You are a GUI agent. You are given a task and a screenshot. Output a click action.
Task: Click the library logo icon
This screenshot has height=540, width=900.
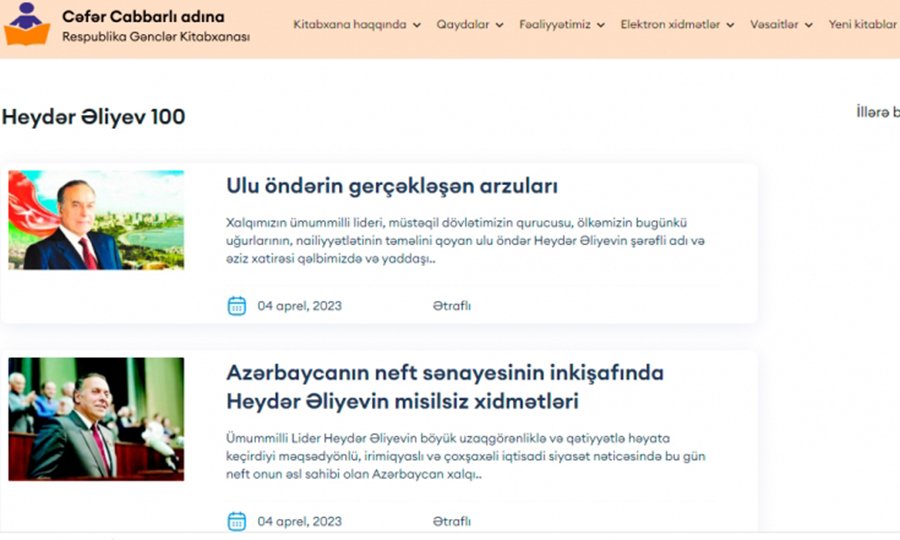26,24
